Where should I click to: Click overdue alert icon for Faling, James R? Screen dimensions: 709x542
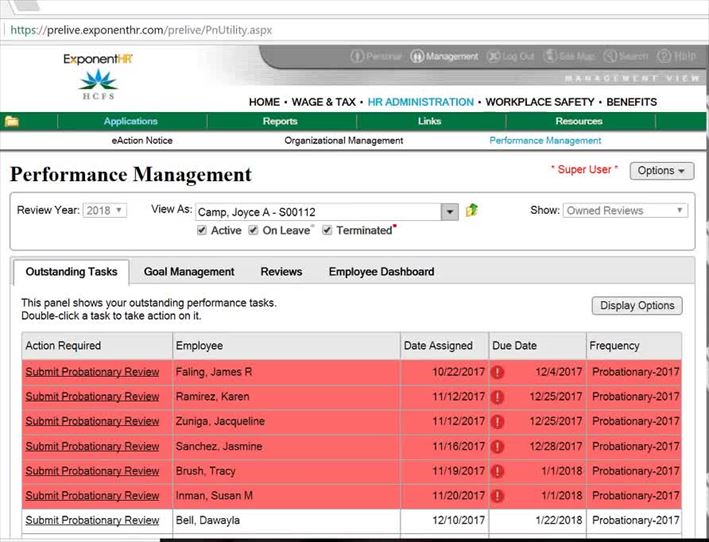pos(497,372)
